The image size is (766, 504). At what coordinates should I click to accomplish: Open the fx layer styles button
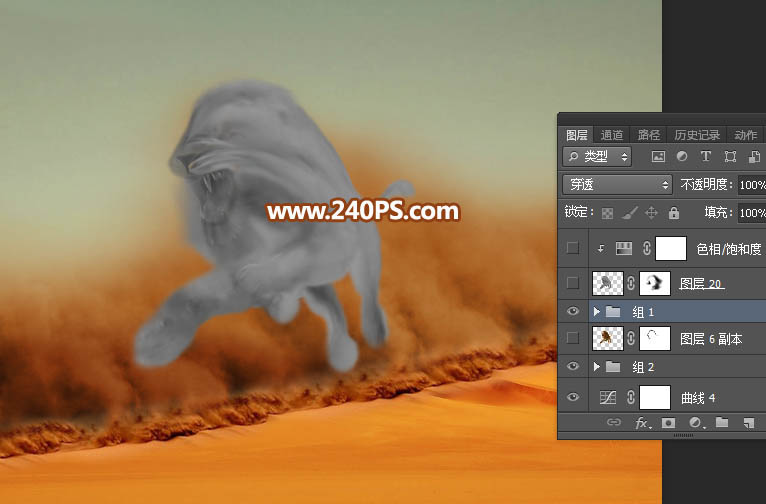pos(643,422)
